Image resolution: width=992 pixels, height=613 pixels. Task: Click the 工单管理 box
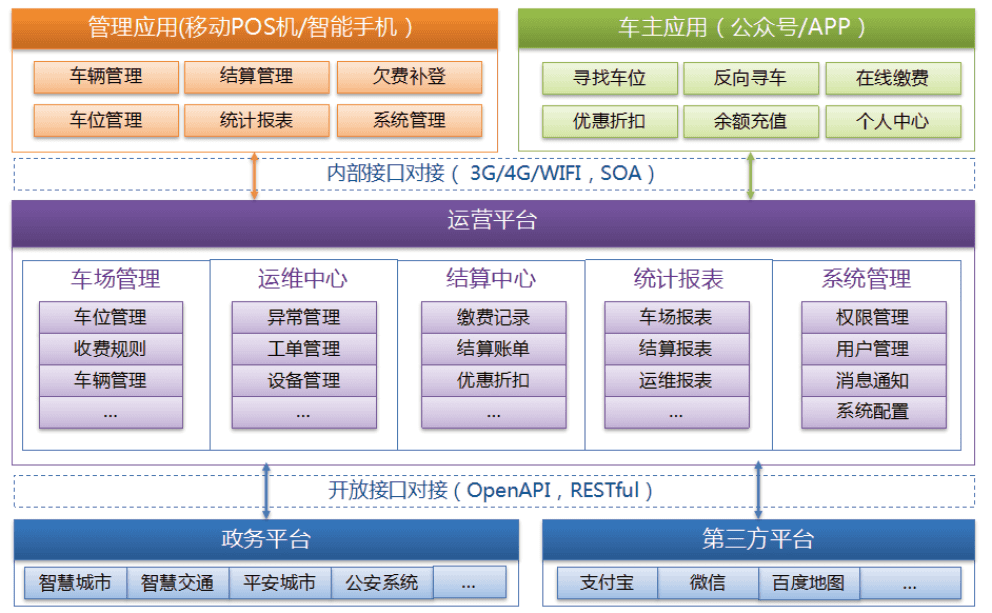coord(304,349)
